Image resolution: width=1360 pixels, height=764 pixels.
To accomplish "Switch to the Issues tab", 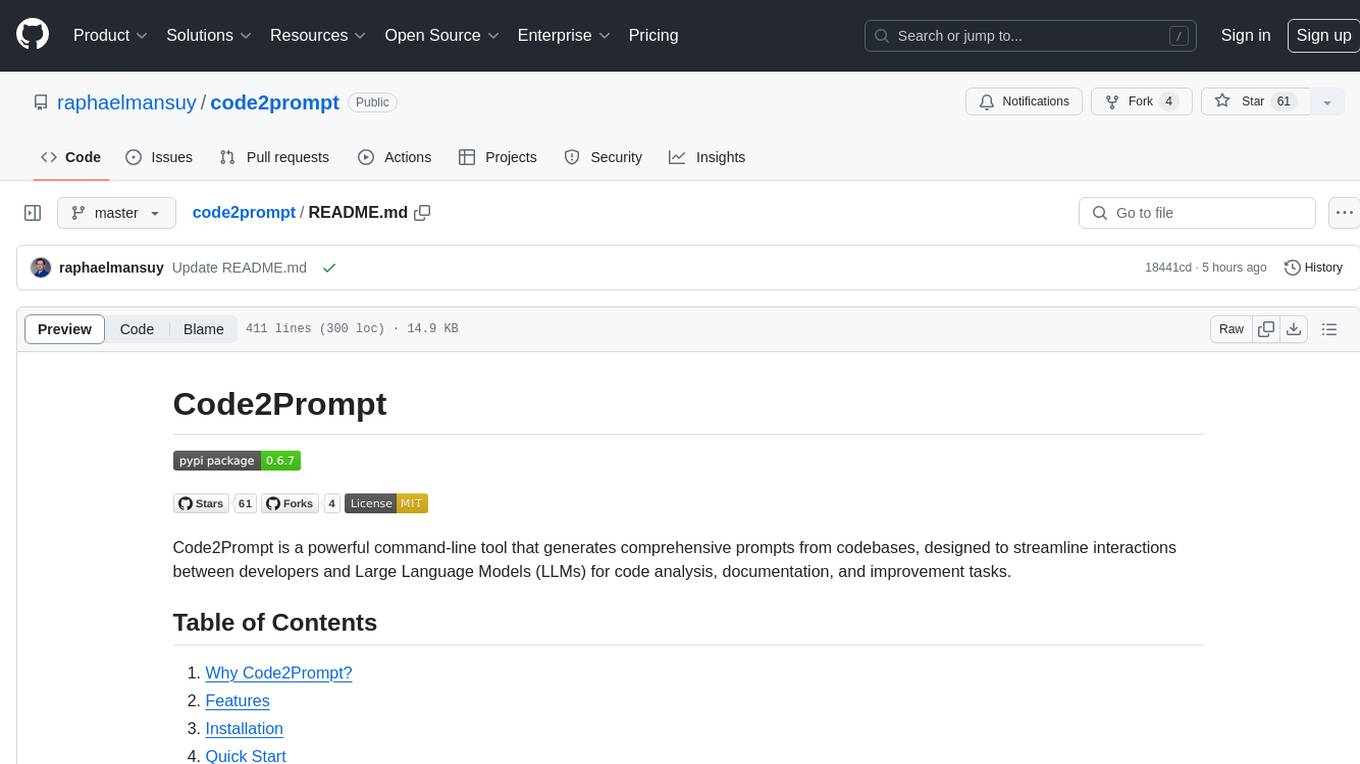I will [159, 157].
